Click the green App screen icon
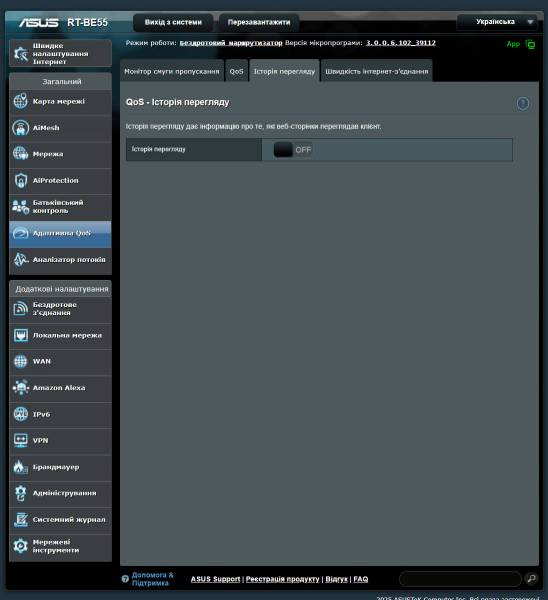The height and width of the screenshot is (600, 548). click(530, 44)
